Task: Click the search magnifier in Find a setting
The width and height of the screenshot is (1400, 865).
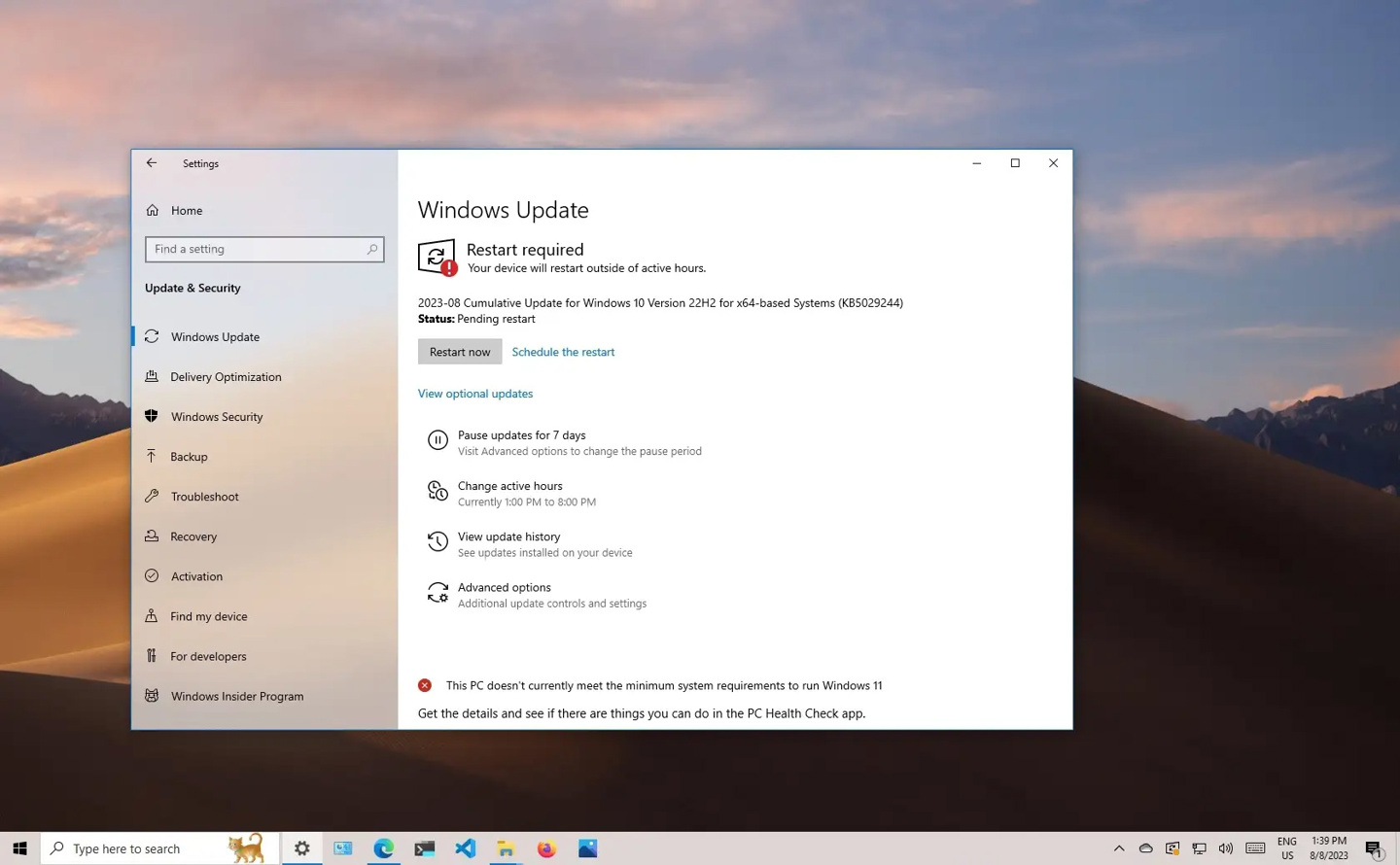Action: (371, 250)
